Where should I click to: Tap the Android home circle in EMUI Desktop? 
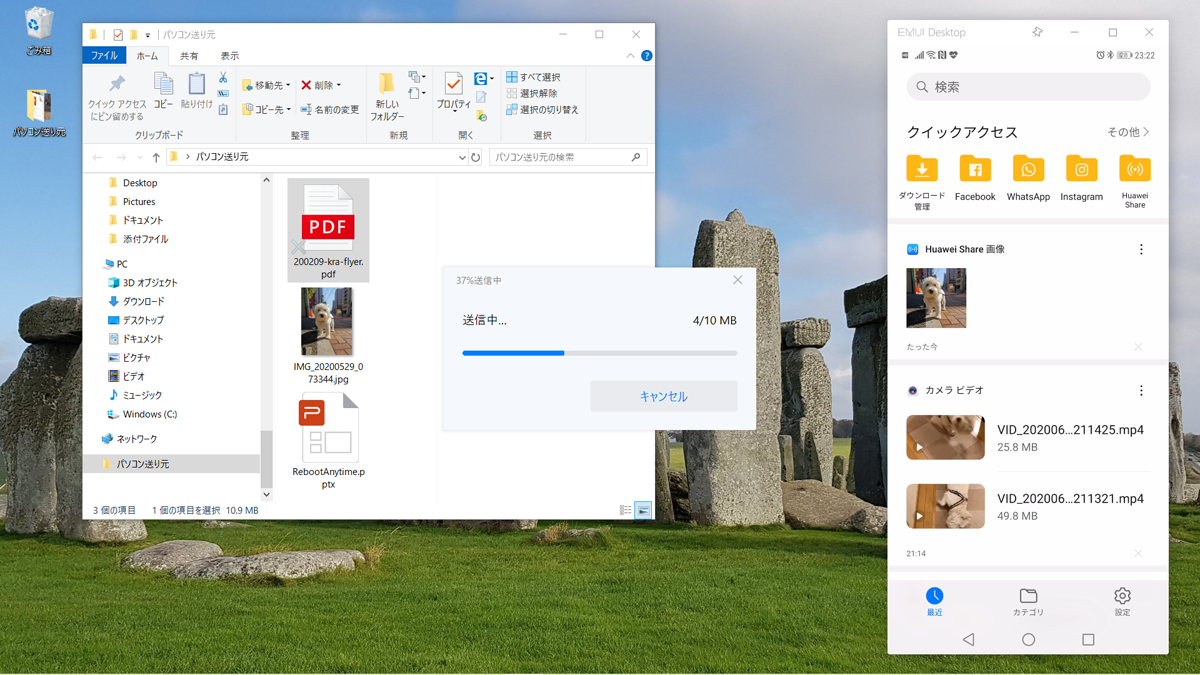1028,639
